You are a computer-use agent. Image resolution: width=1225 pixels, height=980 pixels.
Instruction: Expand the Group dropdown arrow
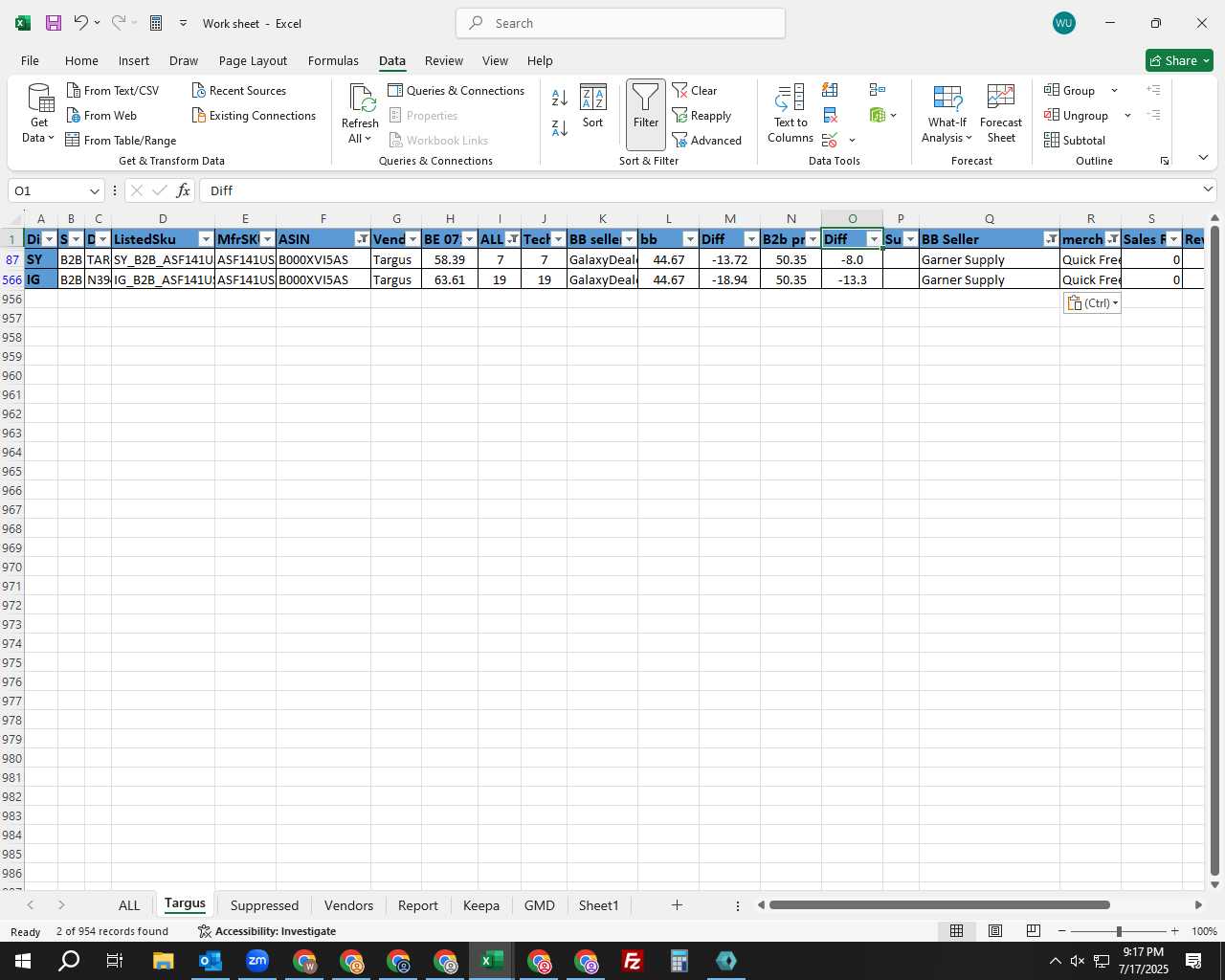[1114, 90]
